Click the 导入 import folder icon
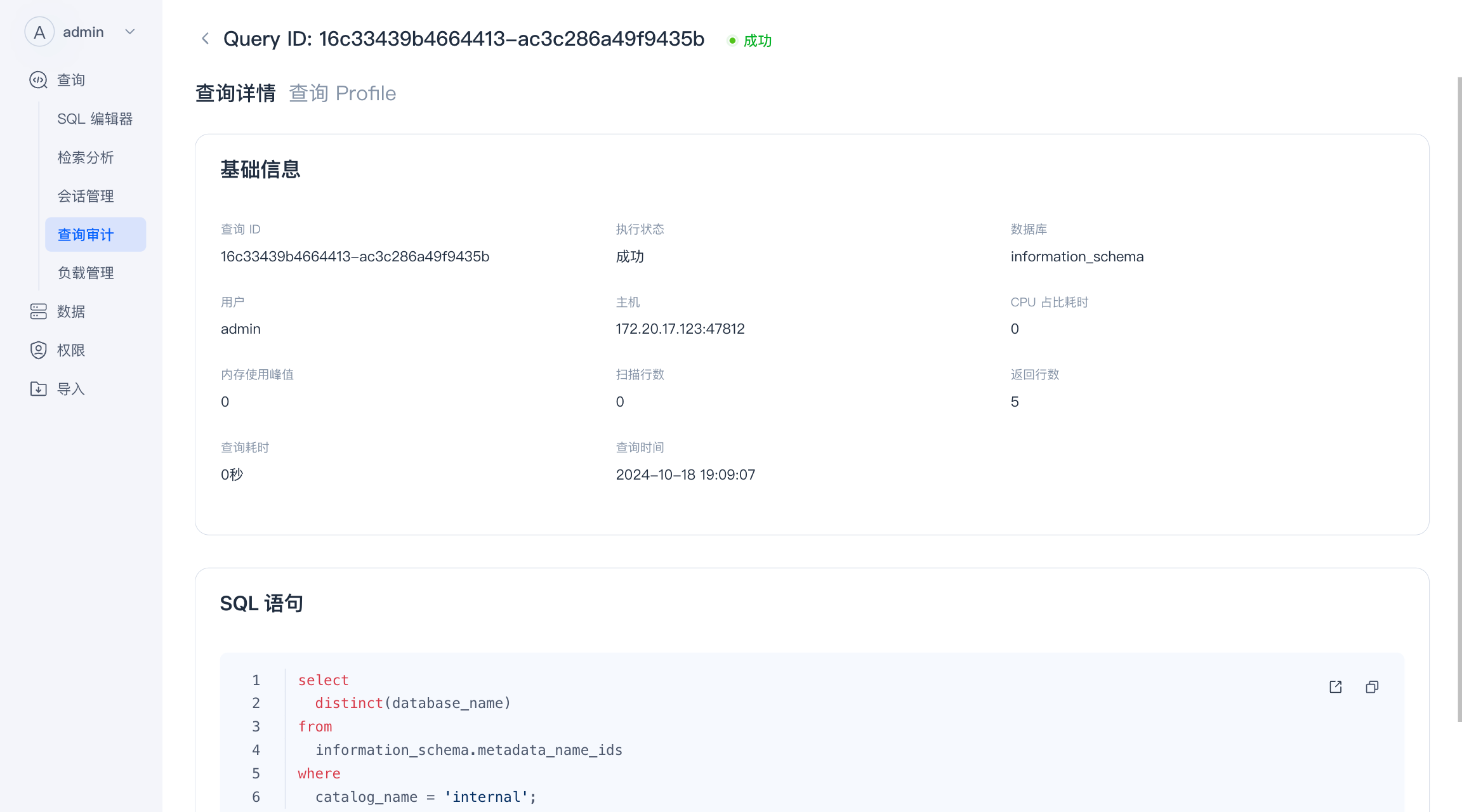The width and height of the screenshot is (1462, 812). coord(39,389)
